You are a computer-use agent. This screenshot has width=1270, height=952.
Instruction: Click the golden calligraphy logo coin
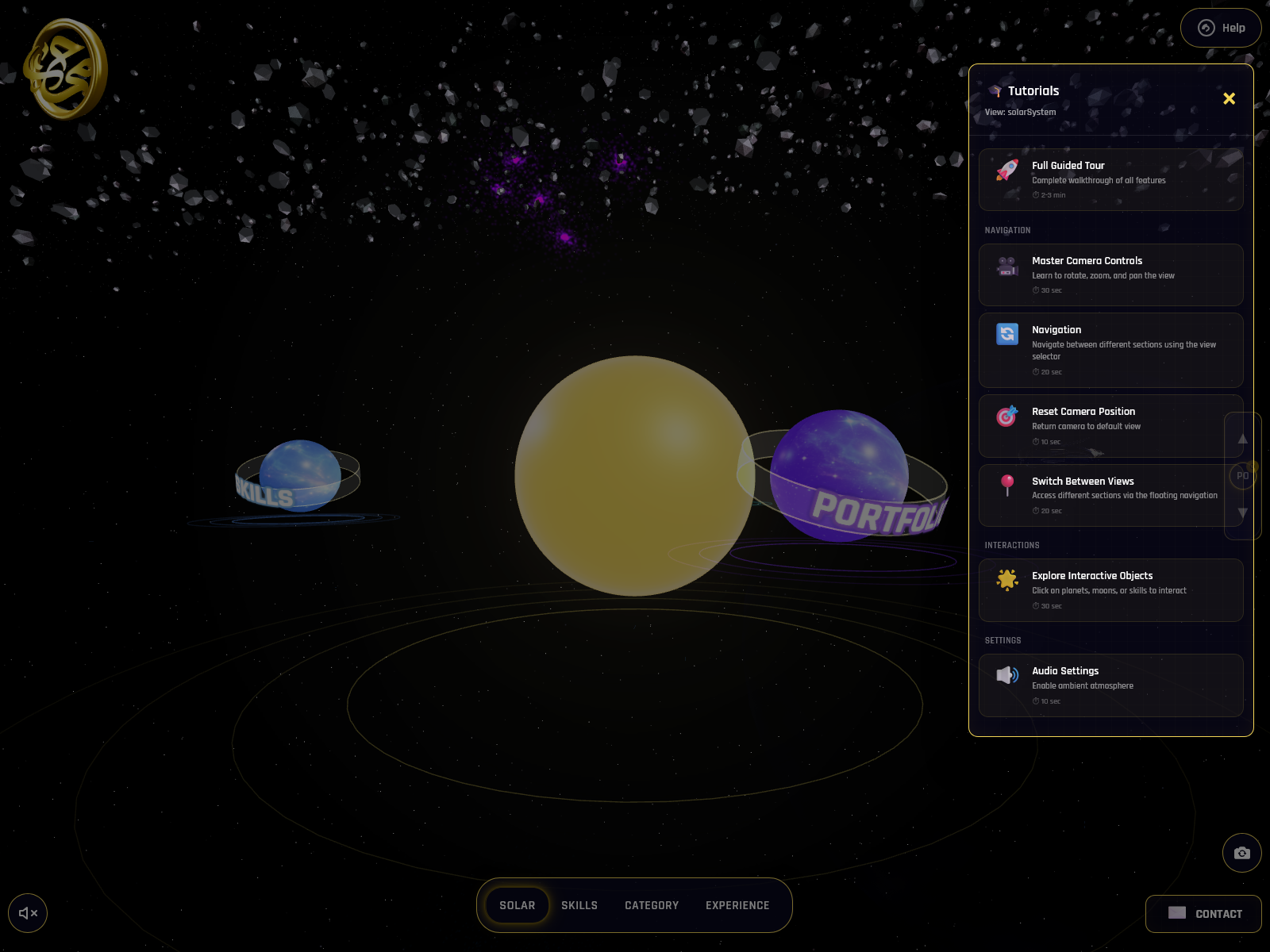coord(66,69)
